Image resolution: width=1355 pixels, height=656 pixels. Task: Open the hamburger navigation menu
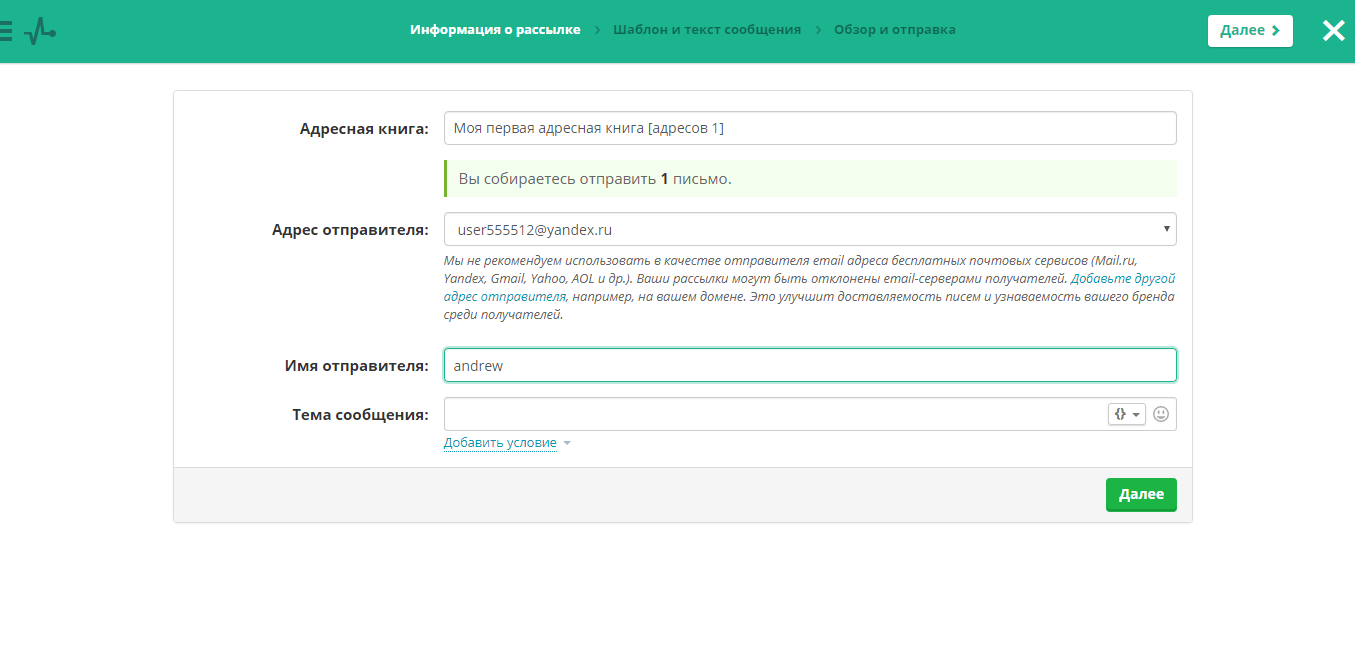pyautogui.click(x=6, y=31)
